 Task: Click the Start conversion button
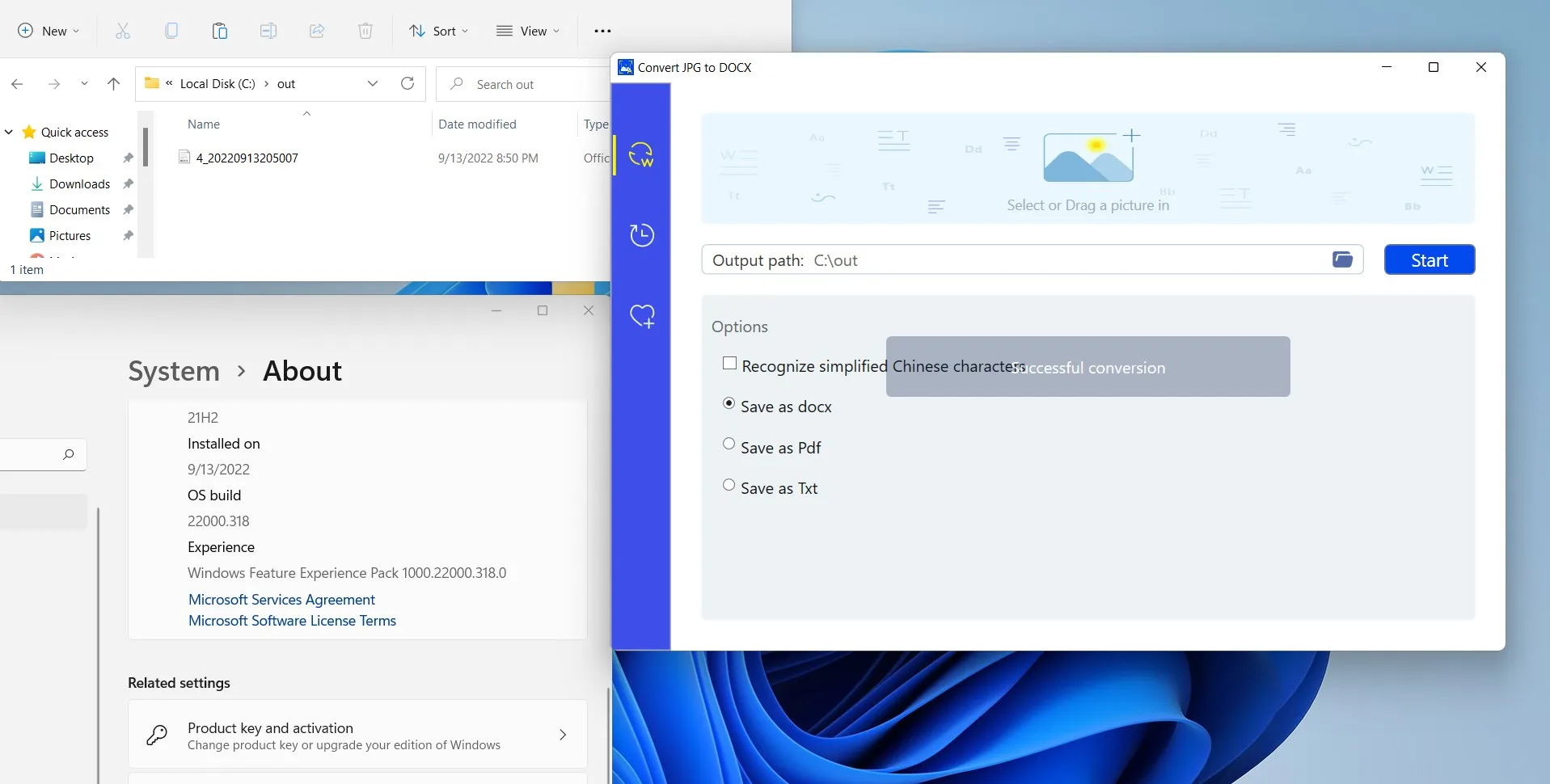click(x=1430, y=259)
